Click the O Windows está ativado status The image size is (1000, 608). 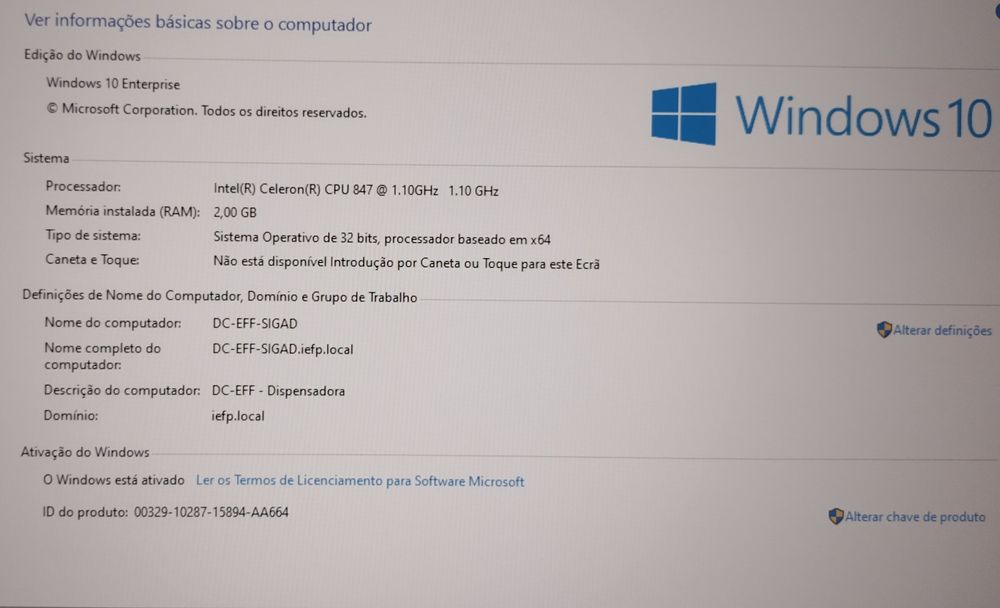(114, 480)
